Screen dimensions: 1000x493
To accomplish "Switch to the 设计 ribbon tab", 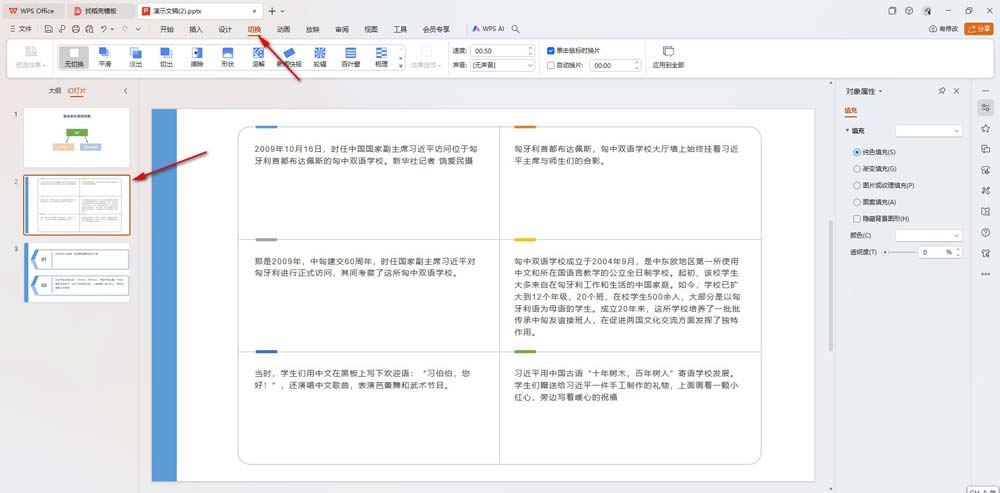I will [x=225, y=29].
